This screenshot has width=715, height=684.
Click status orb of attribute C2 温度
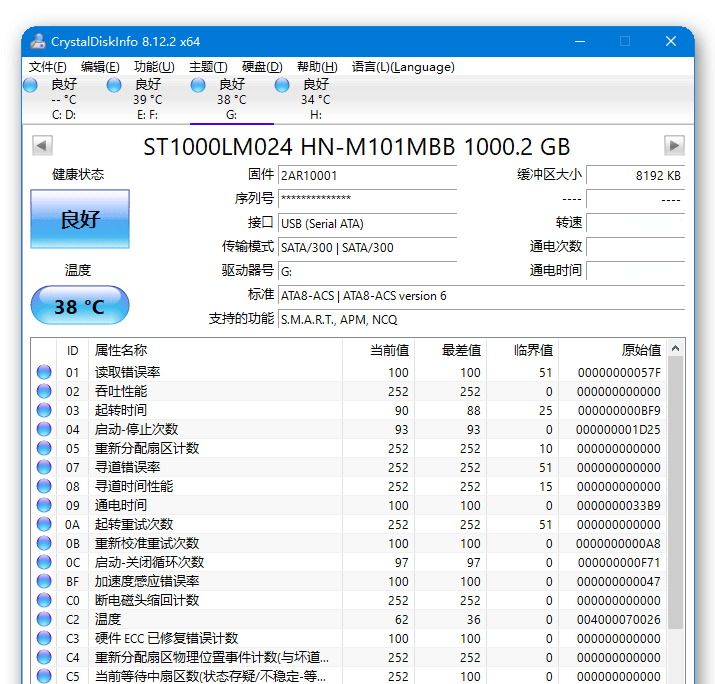pyautogui.click(x=44, y=619)
